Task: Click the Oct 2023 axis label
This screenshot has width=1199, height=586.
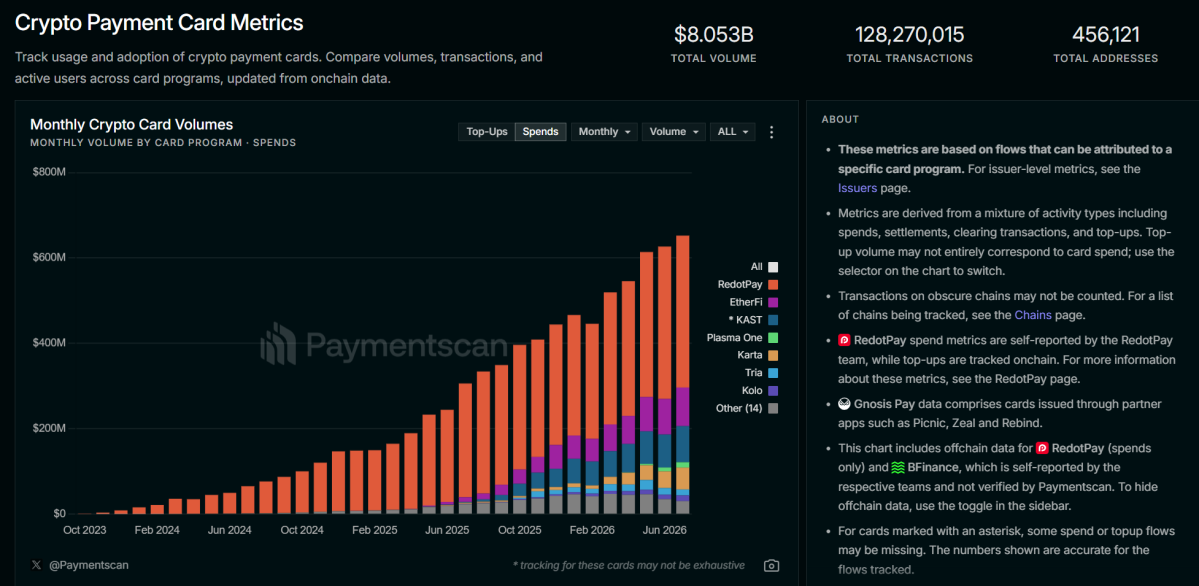Action: [84, 529]
